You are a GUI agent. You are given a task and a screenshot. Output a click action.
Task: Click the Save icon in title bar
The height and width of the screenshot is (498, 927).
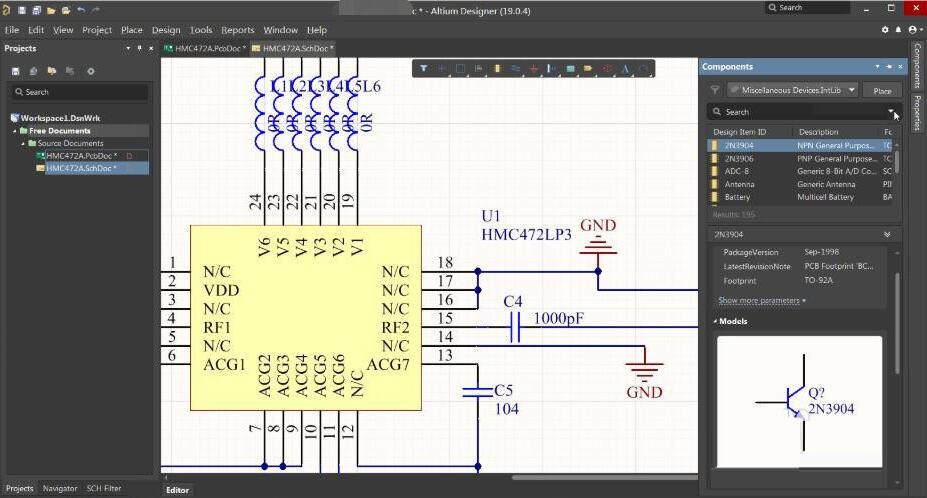(x=22, y=10)
